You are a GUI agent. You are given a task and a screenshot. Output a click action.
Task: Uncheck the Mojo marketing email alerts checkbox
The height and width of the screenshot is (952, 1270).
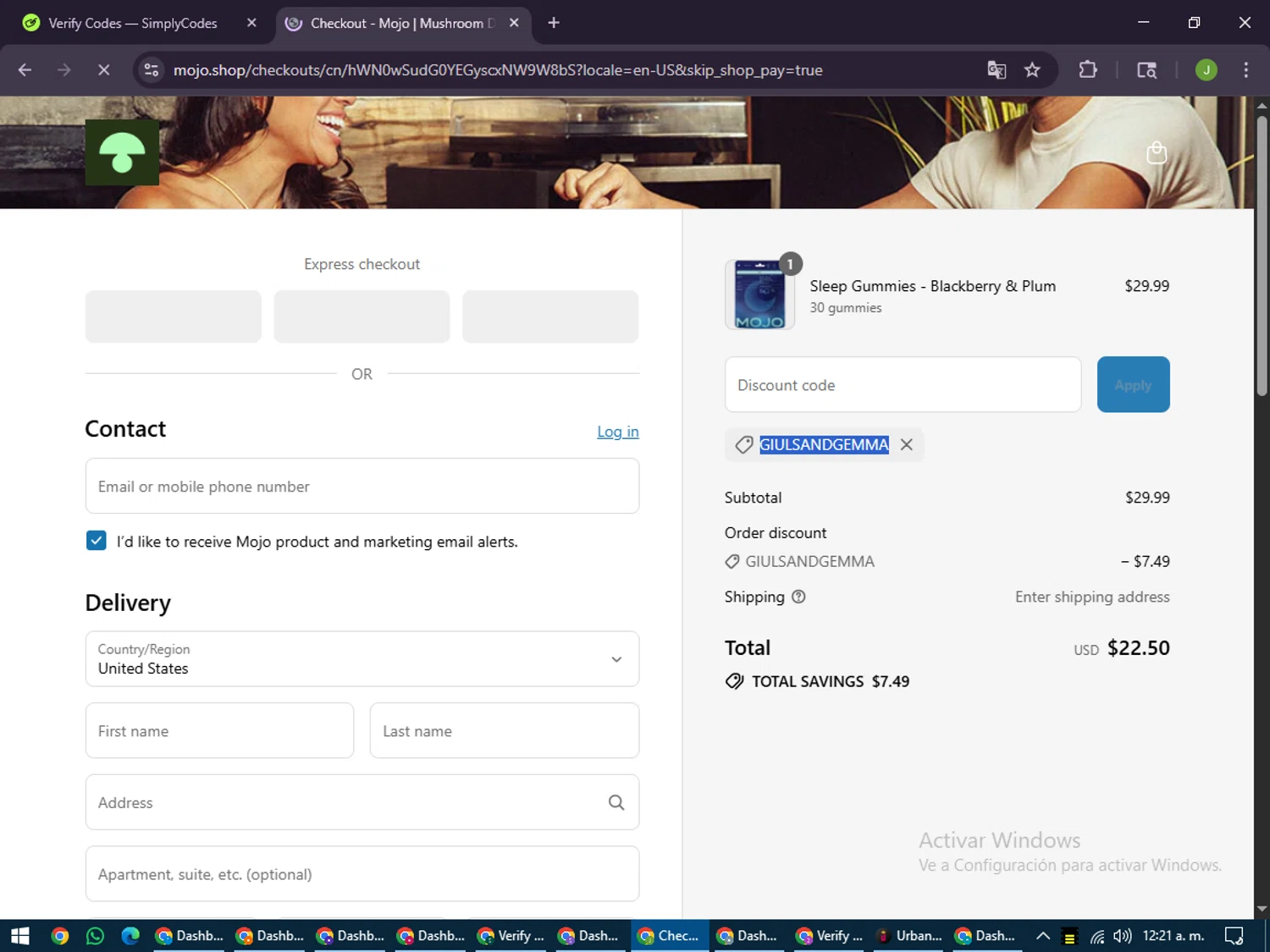[x=97, y=541]
